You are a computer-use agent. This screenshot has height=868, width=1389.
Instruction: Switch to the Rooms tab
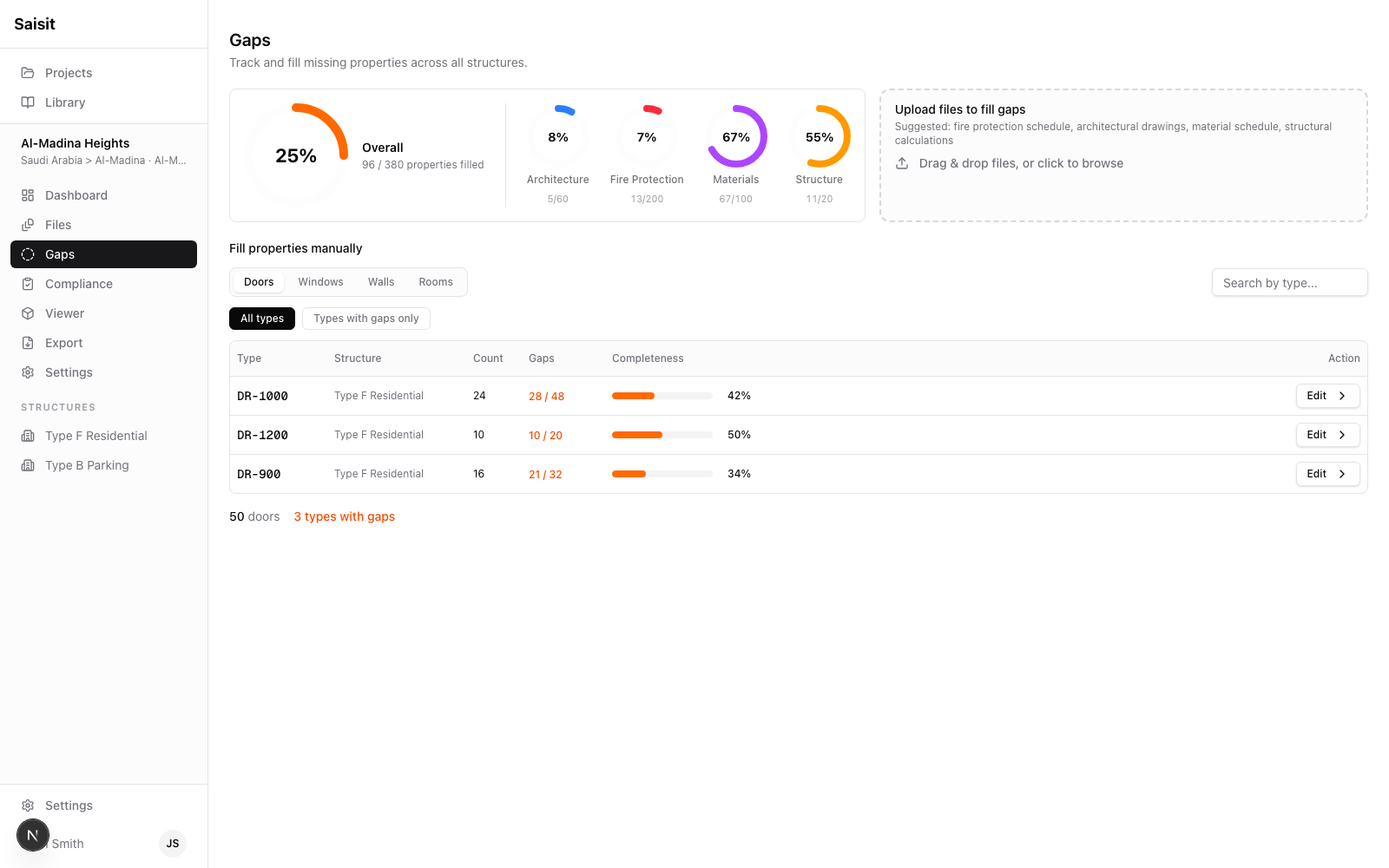pos(436,282)
